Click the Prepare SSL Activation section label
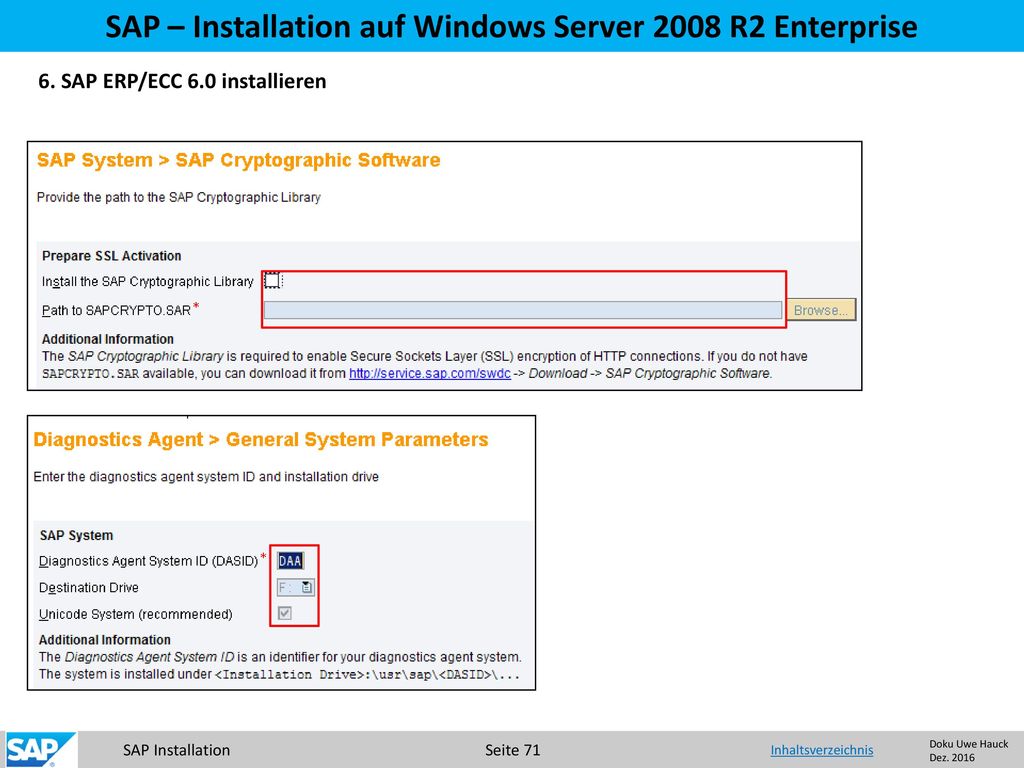This screenshot has width=1024, height=768. 112,256
